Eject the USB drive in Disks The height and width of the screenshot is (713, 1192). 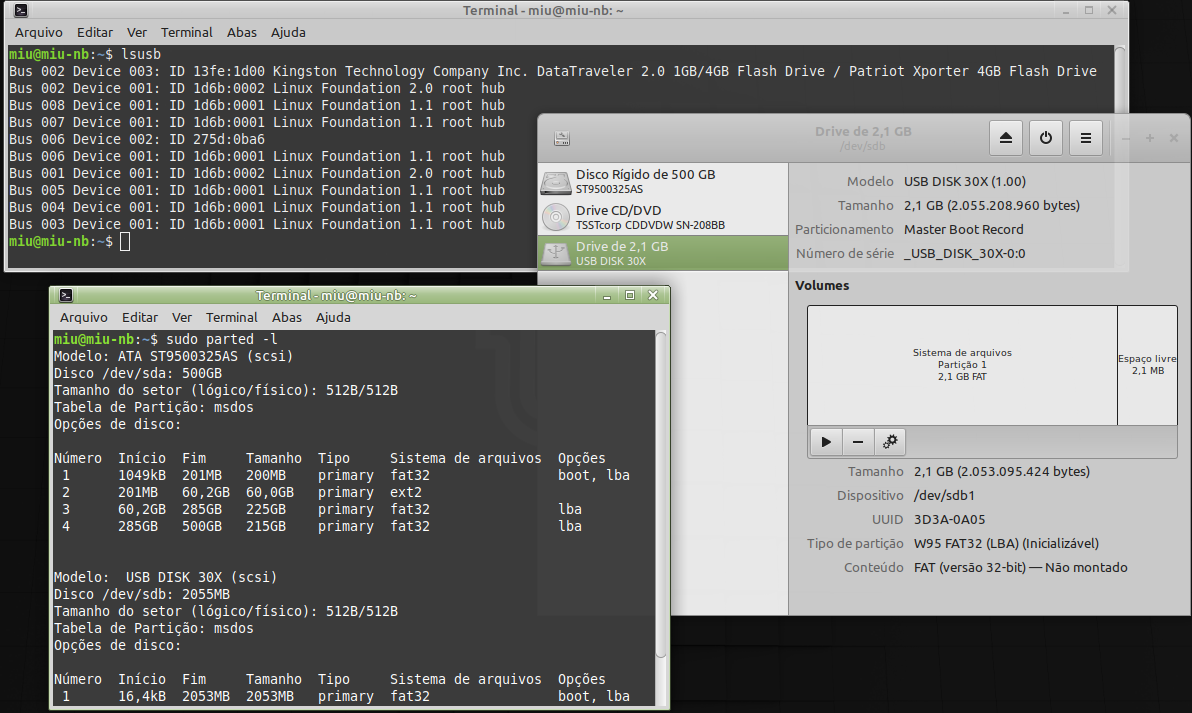(x=1006, y=138)
